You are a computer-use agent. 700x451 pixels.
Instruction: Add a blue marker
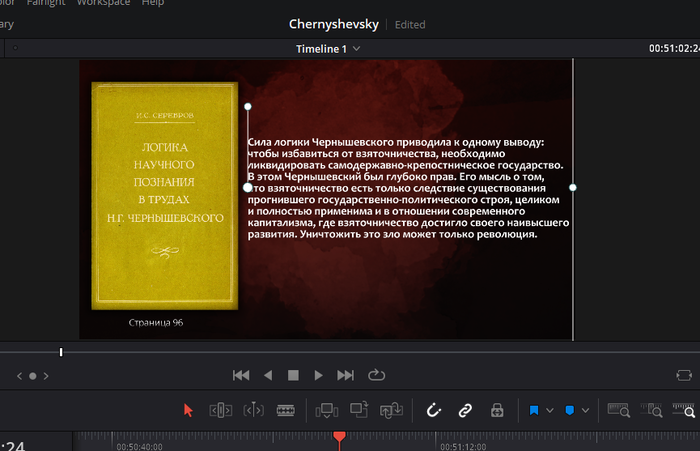tap(570, 410)
